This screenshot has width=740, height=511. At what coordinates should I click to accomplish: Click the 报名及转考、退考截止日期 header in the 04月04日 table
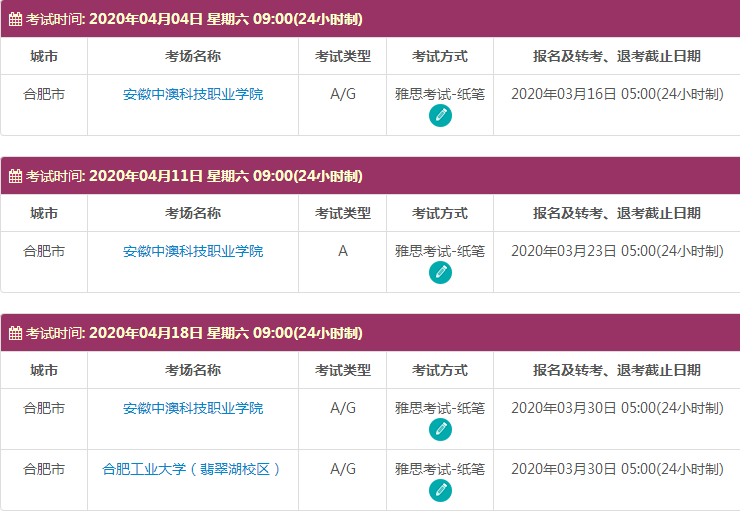click(x=617, y=56)
